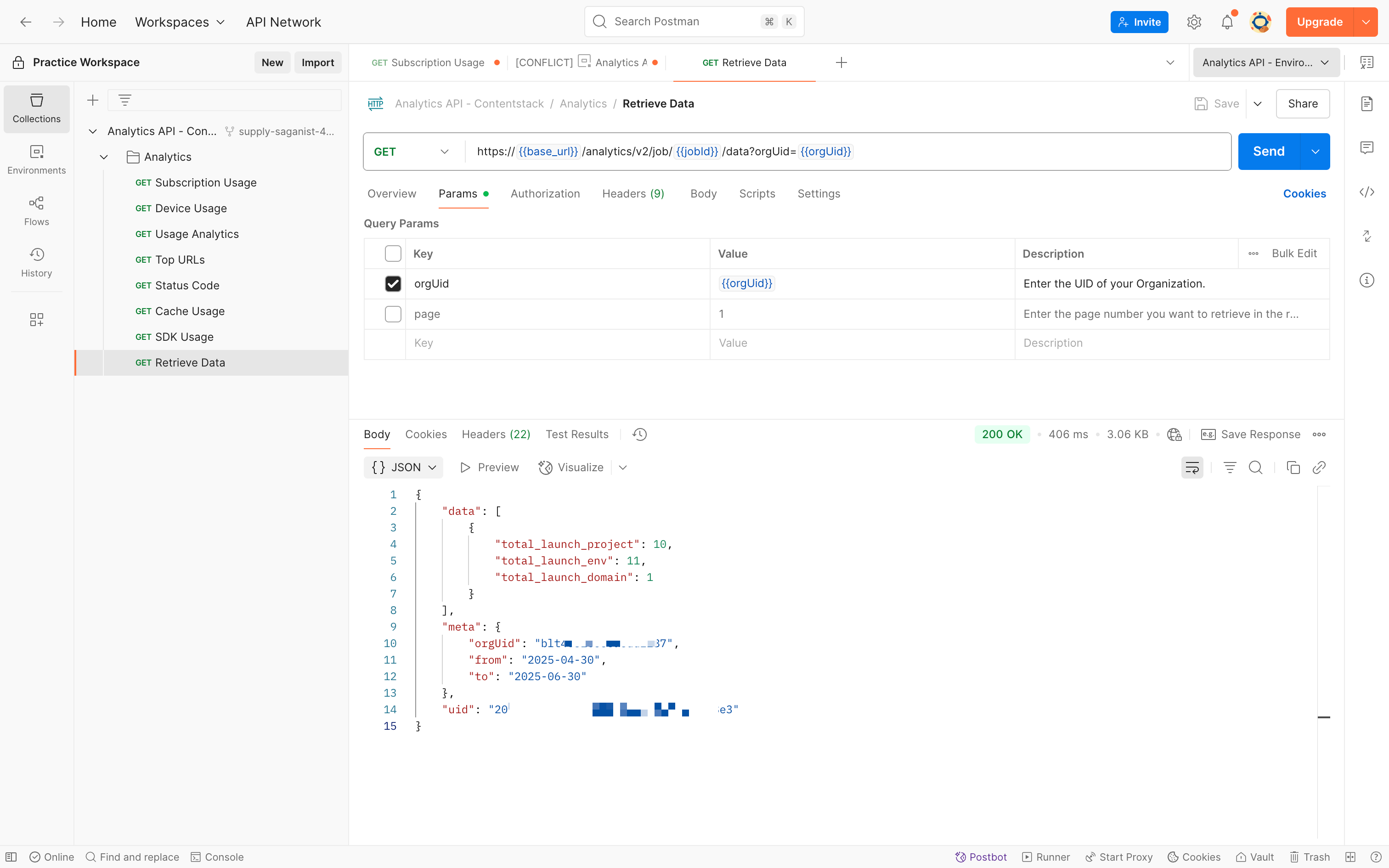Viewport: 1389px width, 868px height.
Task: Open the GET method dropdown
Action: click(x=411, y=152)
